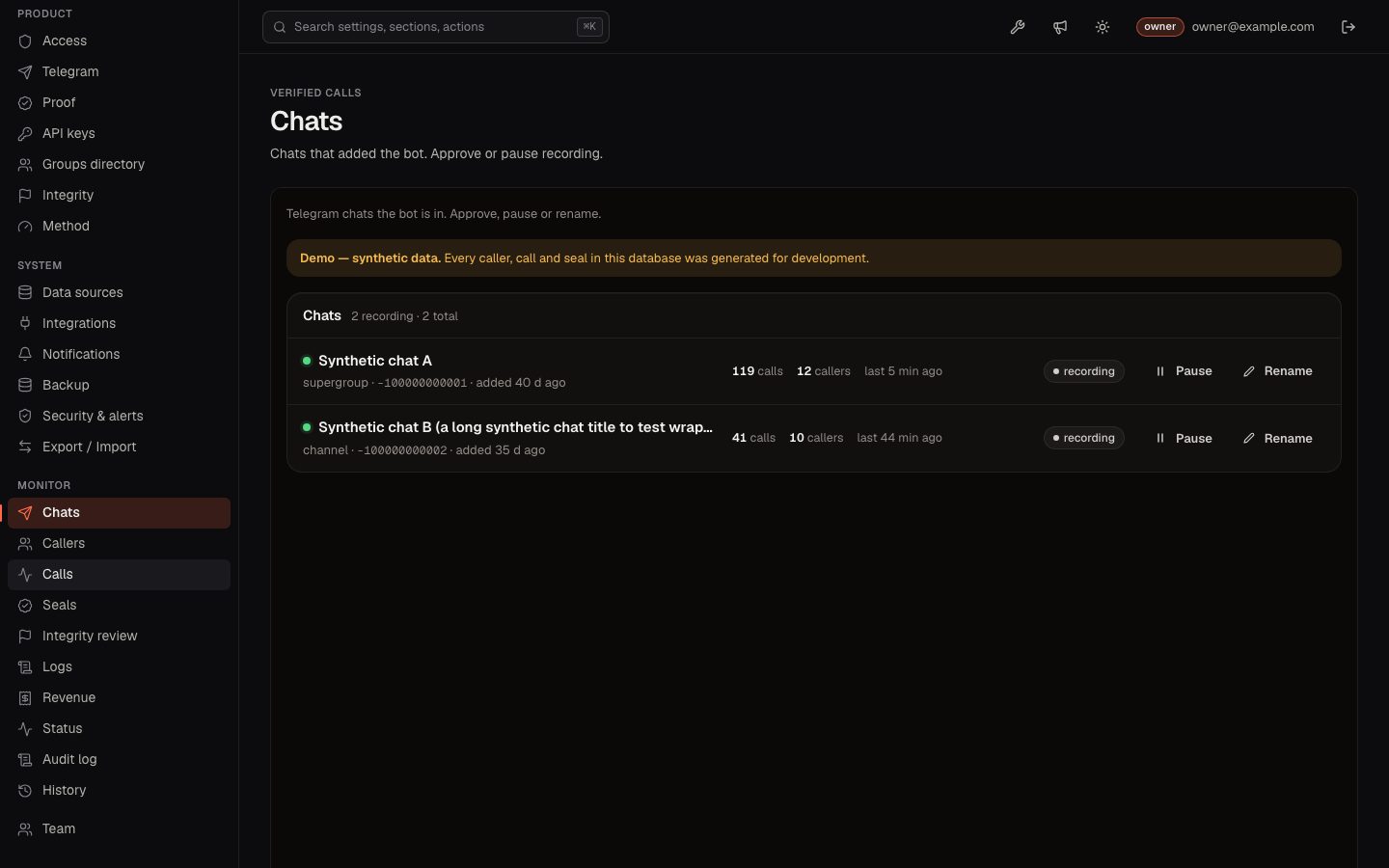Click the database icon beside Backup
Viewport: 1389px width, 868px height.
(25, 386)
